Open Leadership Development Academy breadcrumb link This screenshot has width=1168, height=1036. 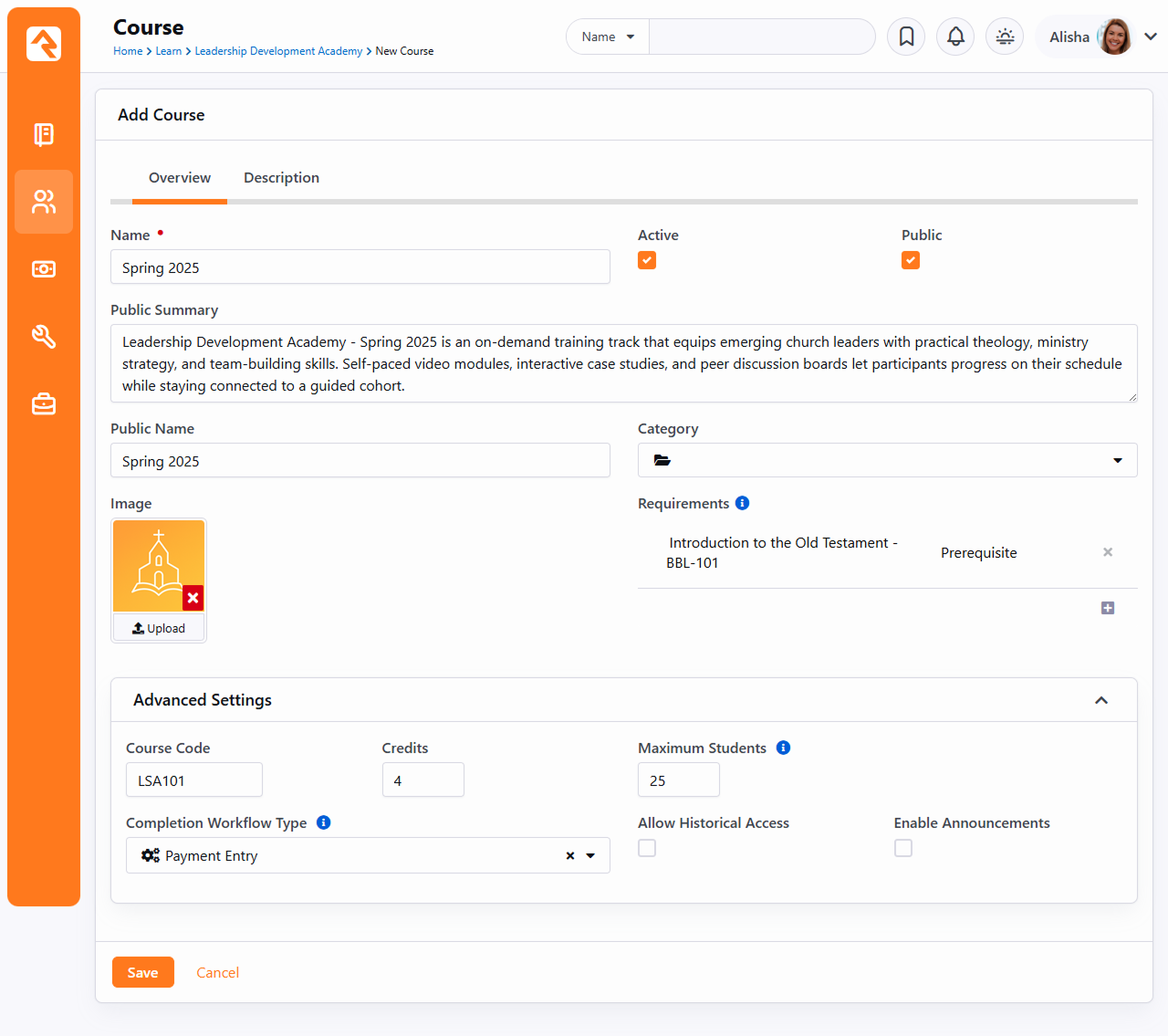pos(278,51)
